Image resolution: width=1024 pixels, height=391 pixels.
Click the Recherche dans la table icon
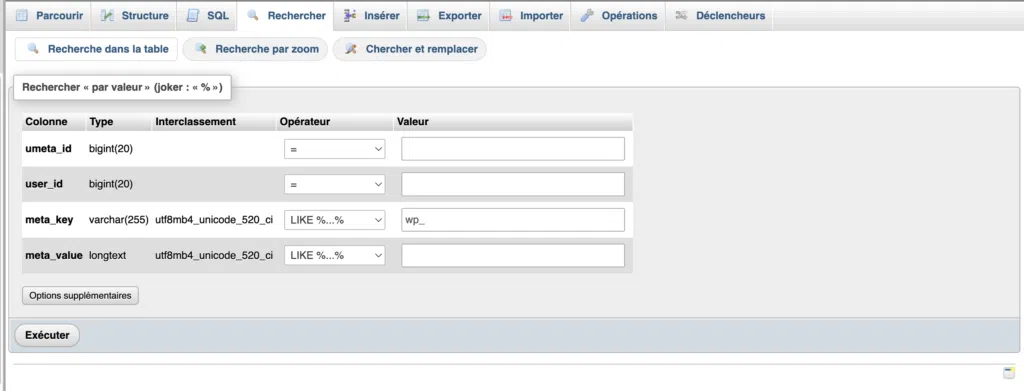(x=33, y=49)
